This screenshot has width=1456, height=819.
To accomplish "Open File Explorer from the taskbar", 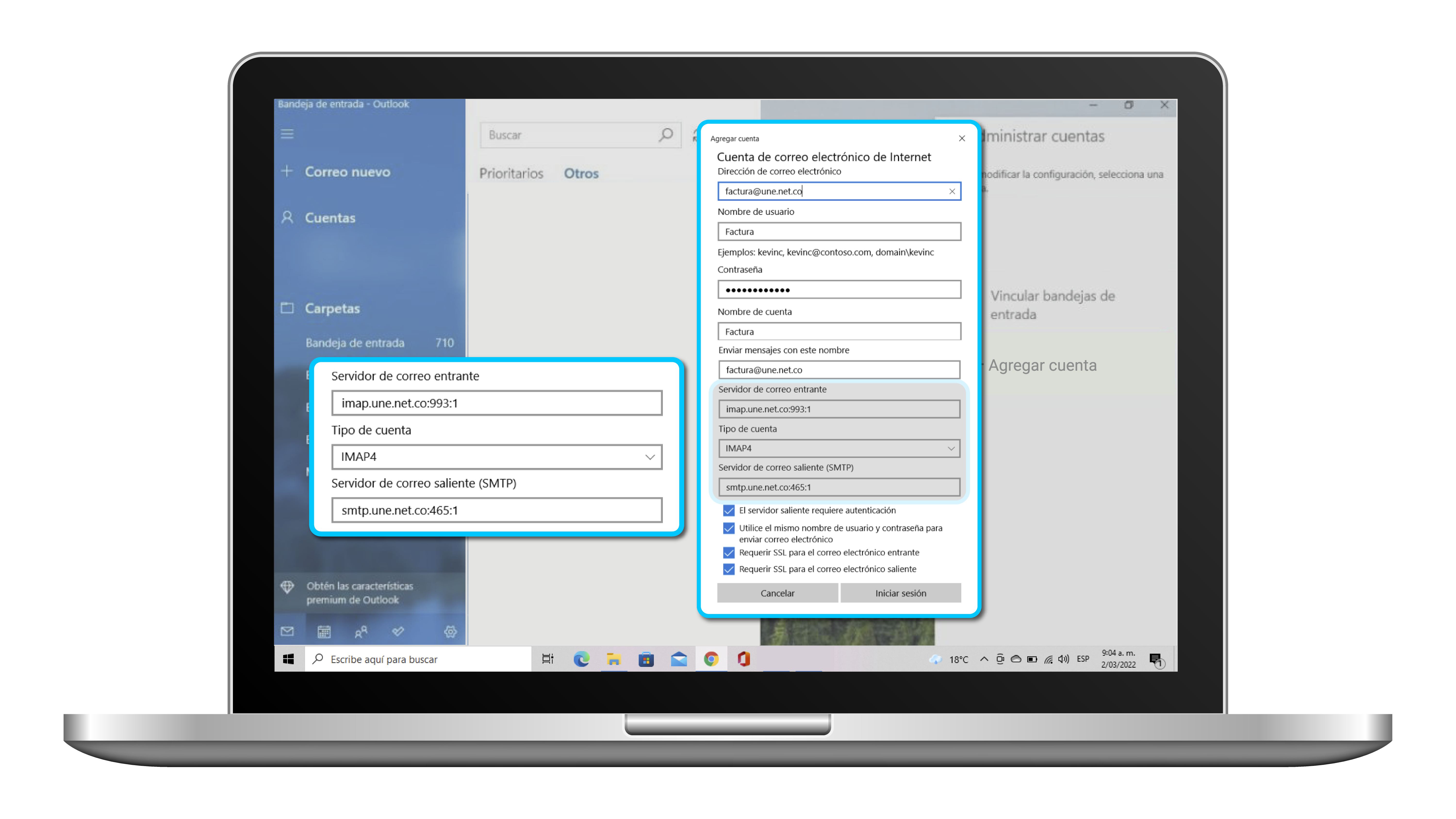I will click(613, 659).
